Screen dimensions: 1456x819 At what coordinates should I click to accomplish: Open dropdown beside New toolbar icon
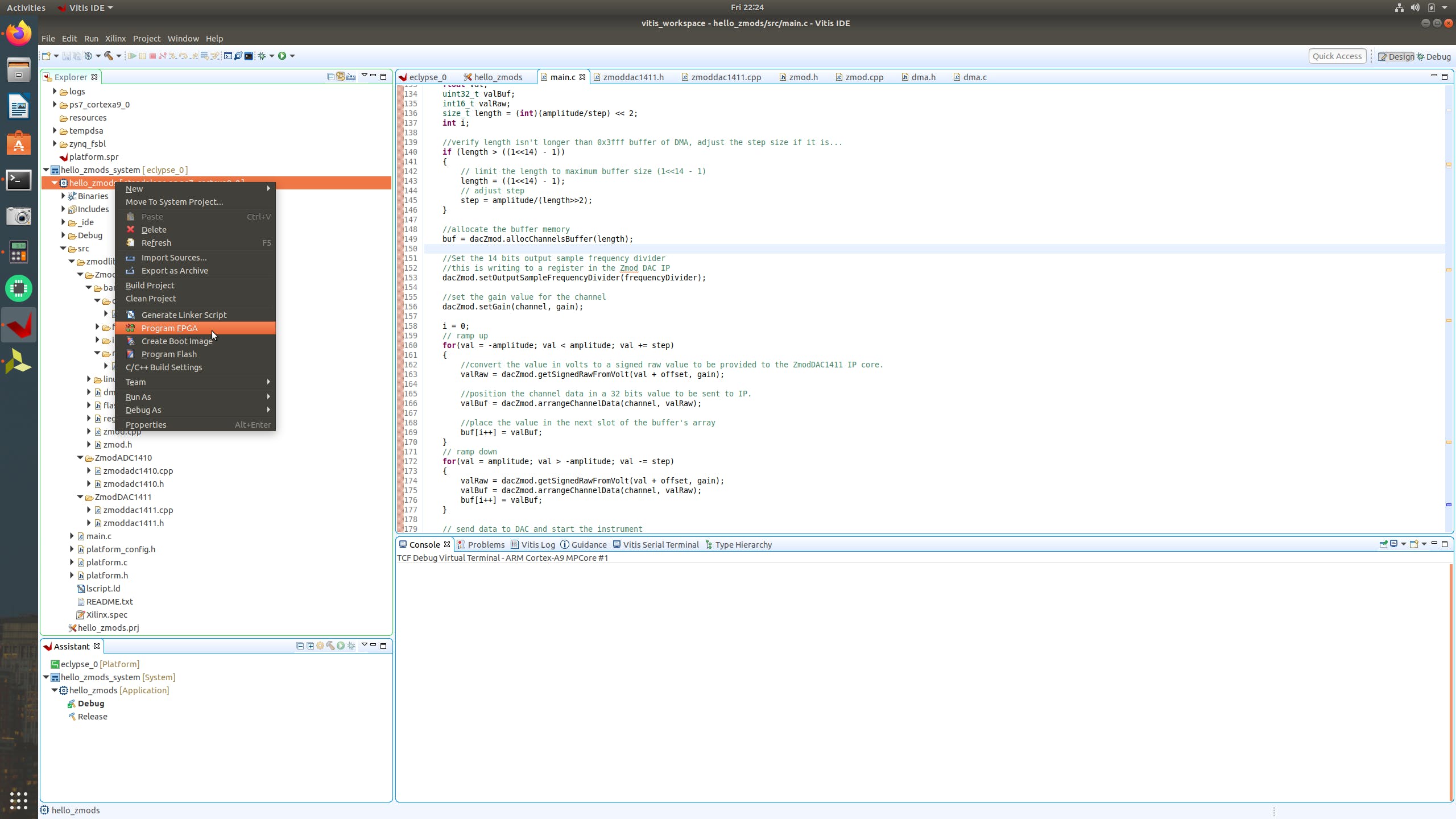tap(56, 56)
